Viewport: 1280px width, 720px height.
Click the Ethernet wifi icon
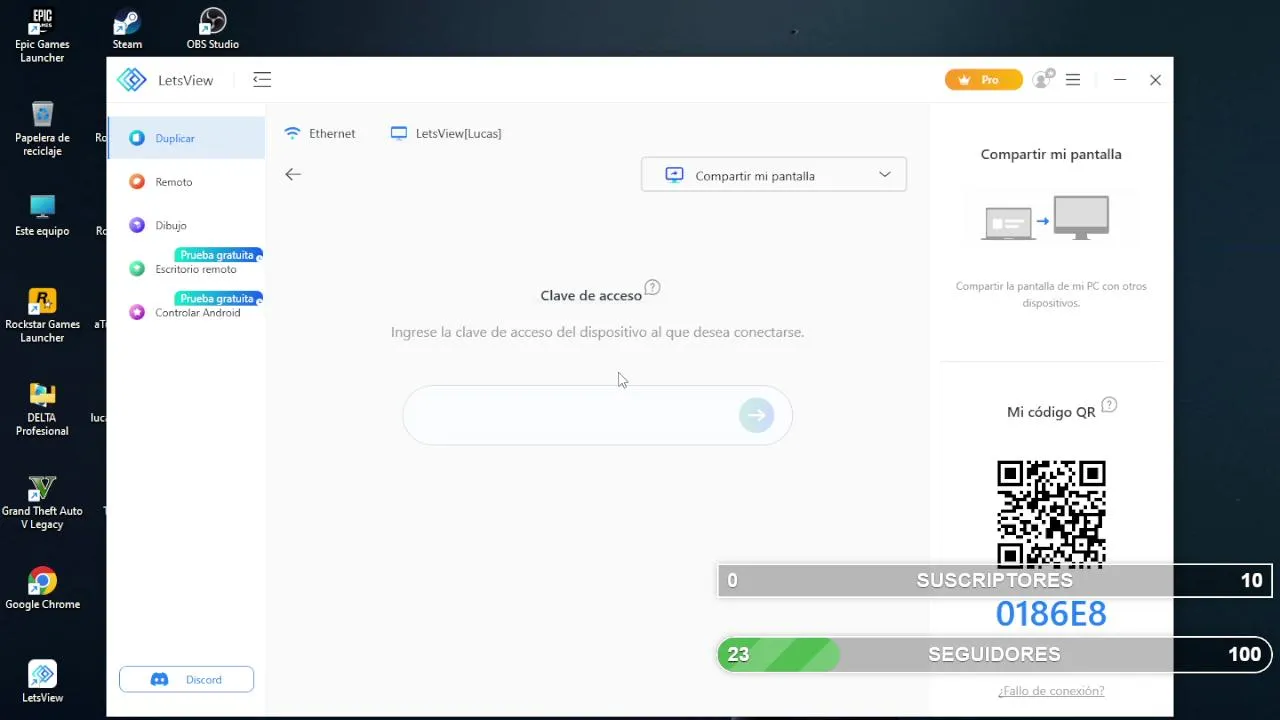[x=293, y=133]
